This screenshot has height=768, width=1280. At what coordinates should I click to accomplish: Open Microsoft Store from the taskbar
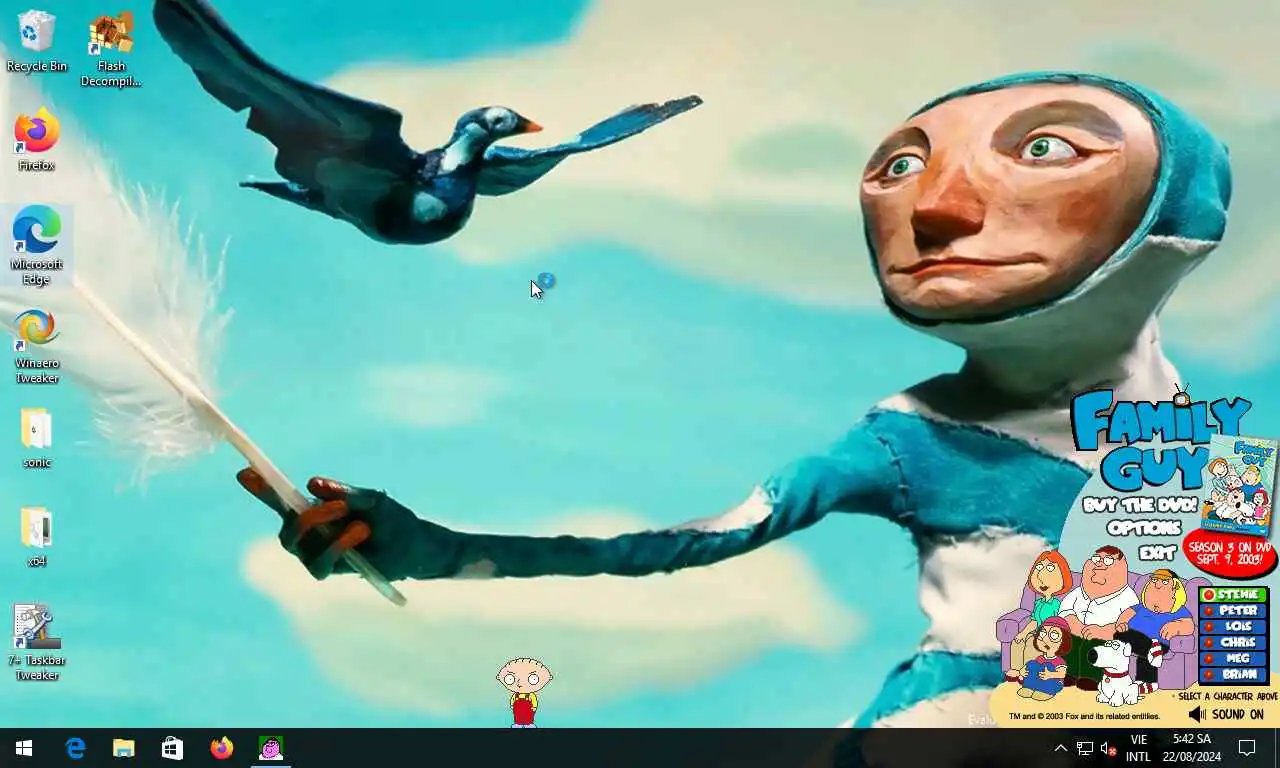coord(172,748)
